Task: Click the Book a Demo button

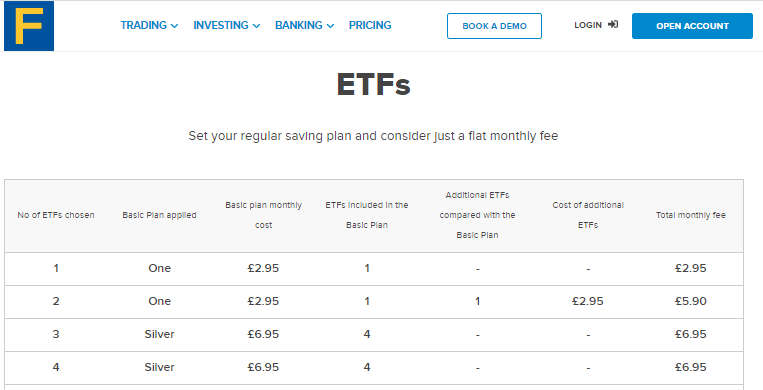Action: [x=494, y=26]
